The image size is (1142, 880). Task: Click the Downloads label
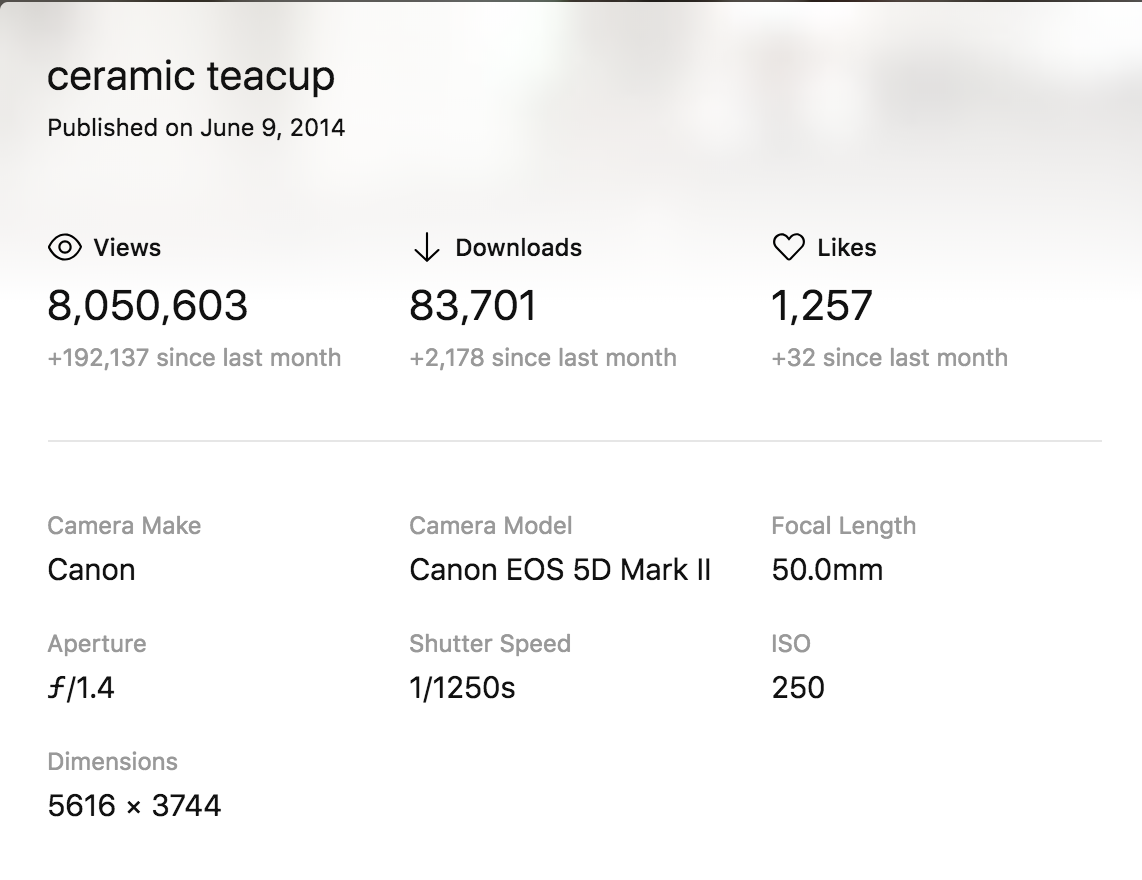[518, 248]
